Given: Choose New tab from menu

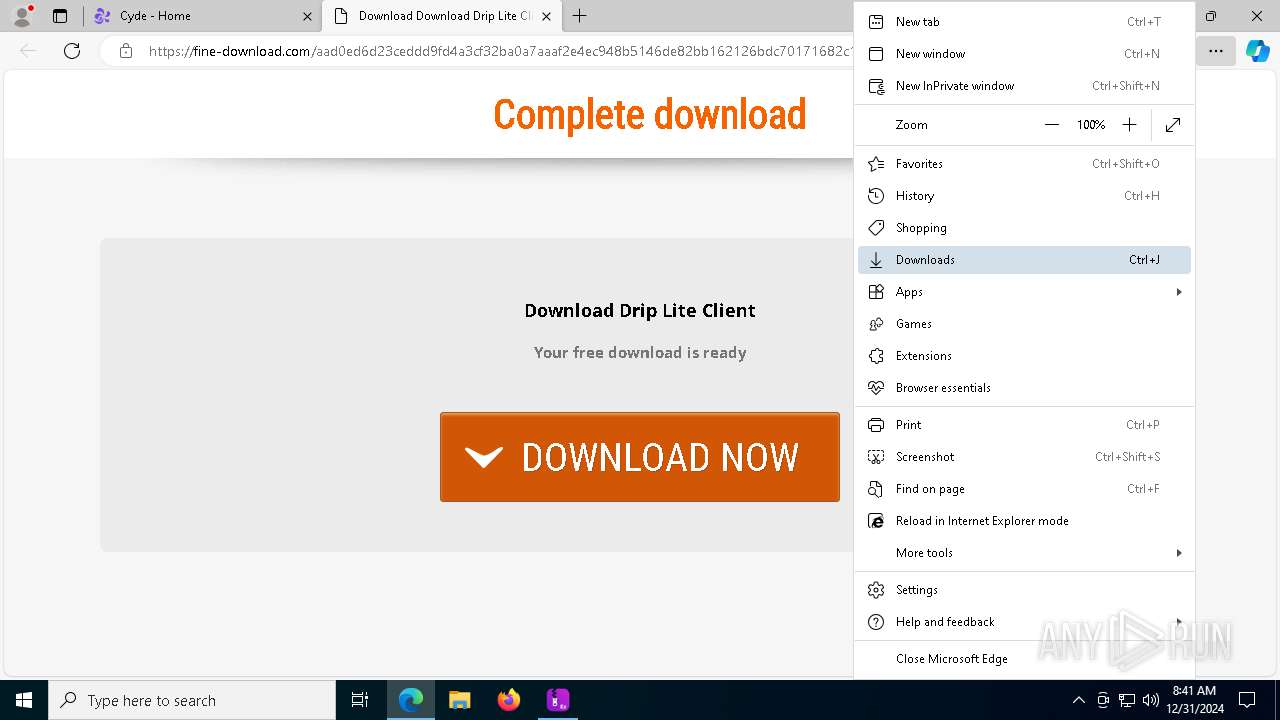Looking at the screenshot, I should click(1024, 22).
